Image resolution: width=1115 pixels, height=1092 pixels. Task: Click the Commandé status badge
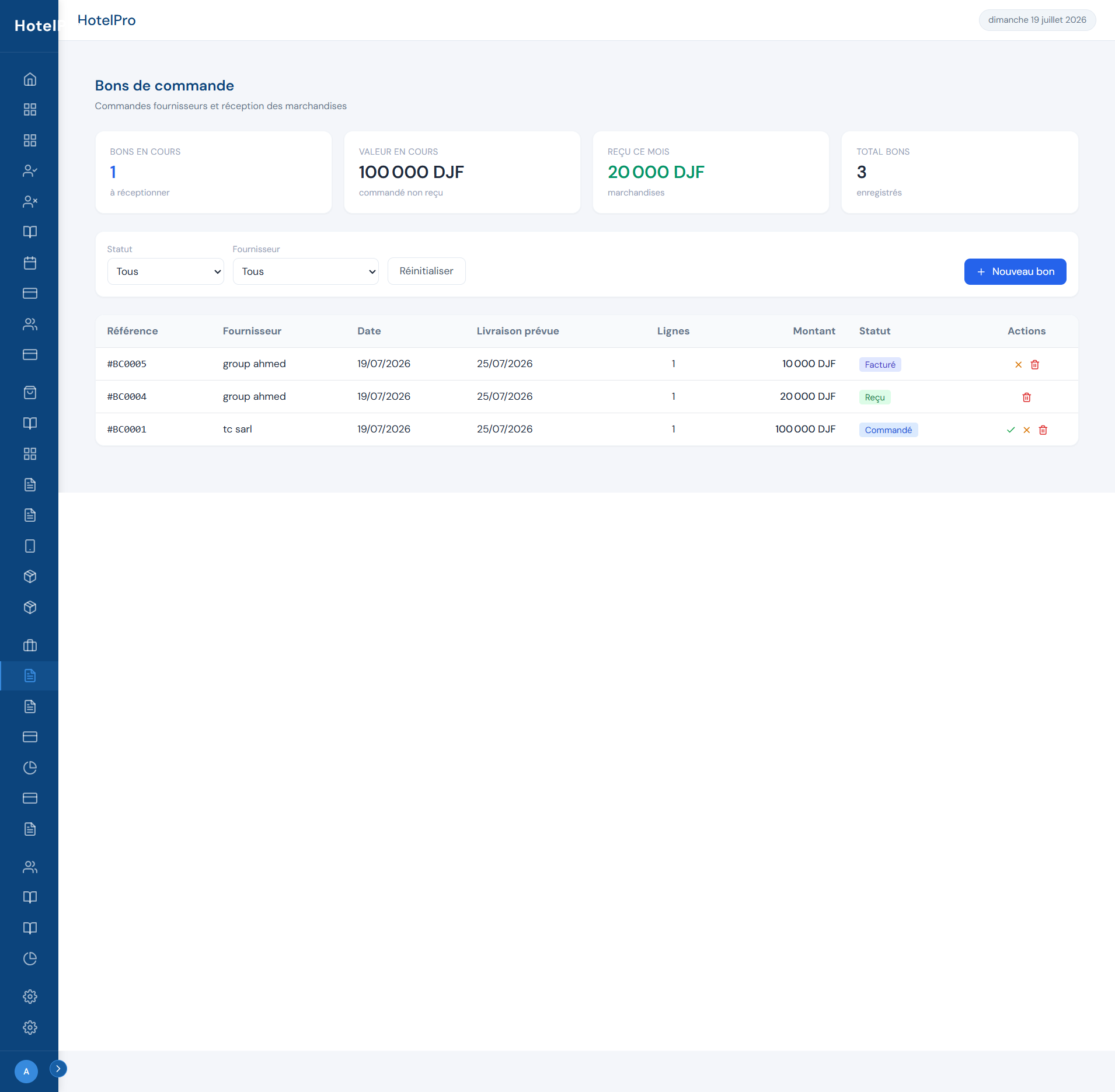pos(888,430)
